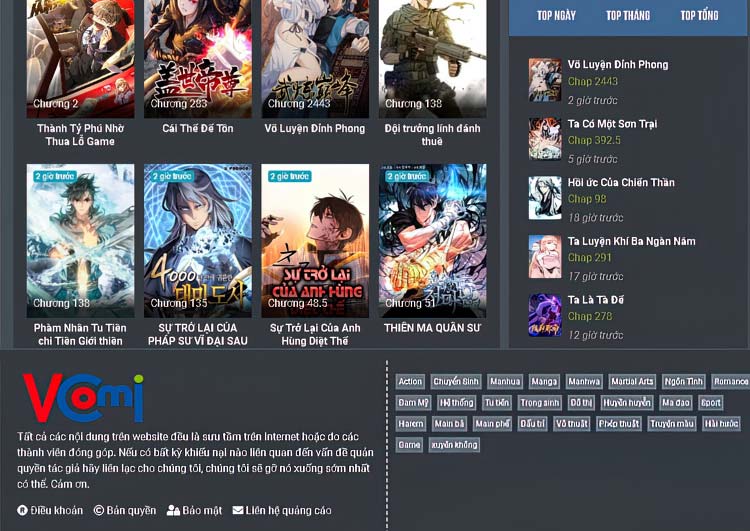Filter by the Huyền huyễn tag
The image size is (750, 531).
click(x=627, y=403)
